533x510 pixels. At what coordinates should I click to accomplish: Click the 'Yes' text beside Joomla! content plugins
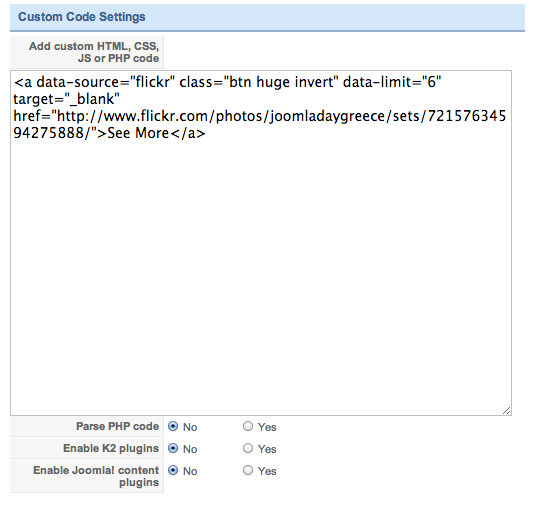(x=267, y=471)
